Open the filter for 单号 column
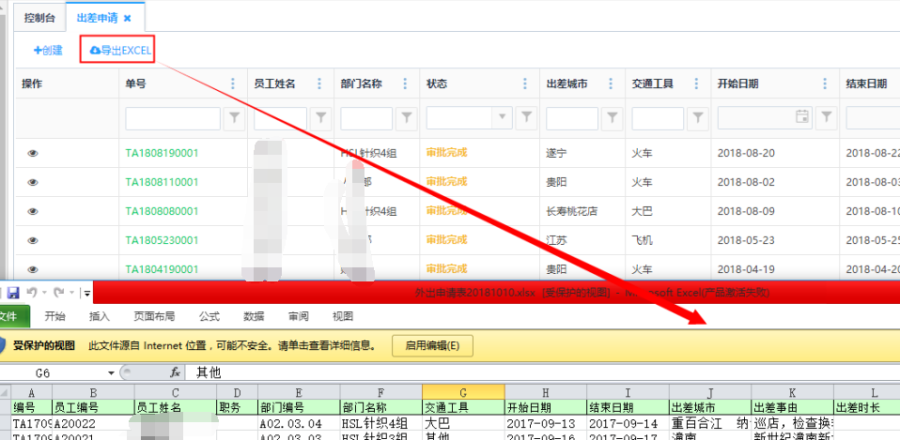Screen dimensions: 900x440 [x=234, y=118]
